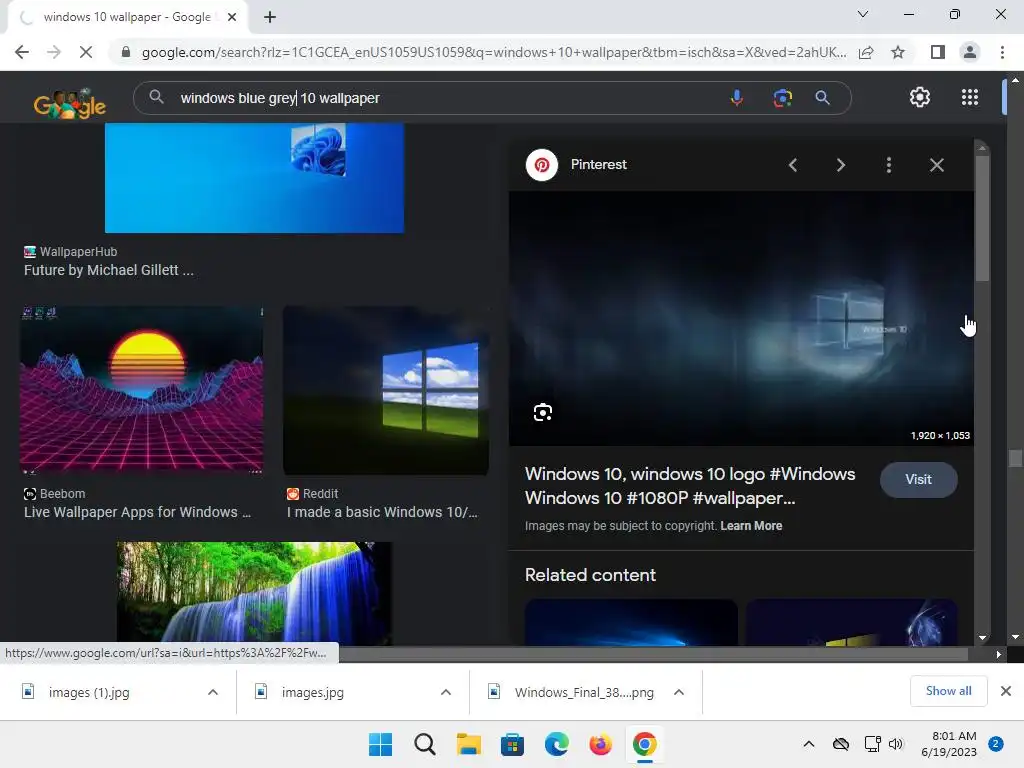Open Future by Michael Gillett link
The height and width of the screenshot is (768, 1024).
click(108, 270)
